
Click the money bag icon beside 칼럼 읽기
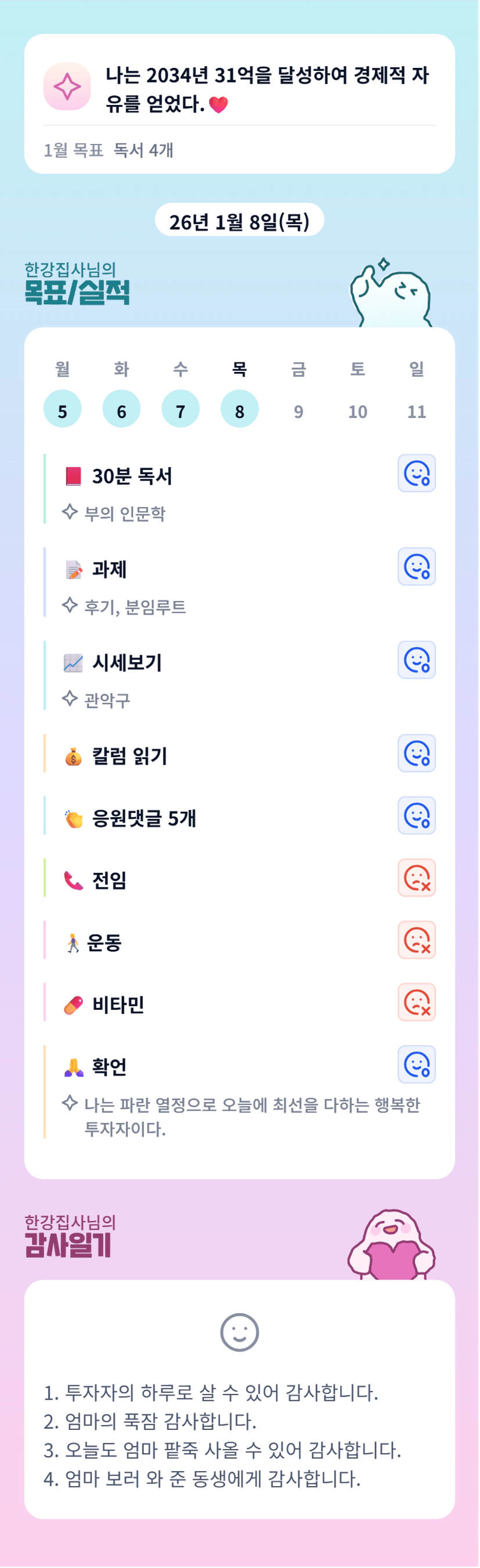pyautogui.click(x=73, y=757)
